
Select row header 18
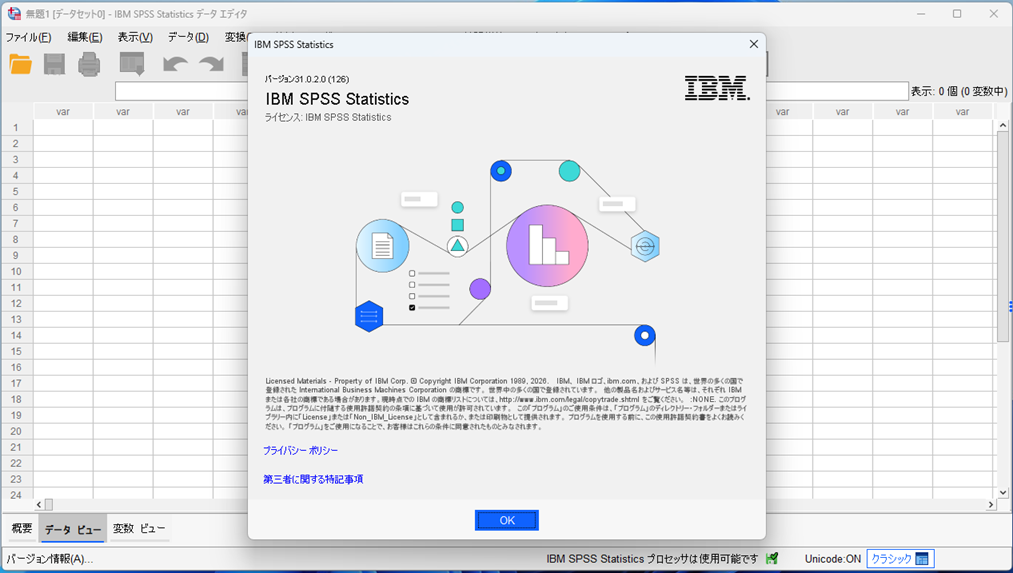16,399
